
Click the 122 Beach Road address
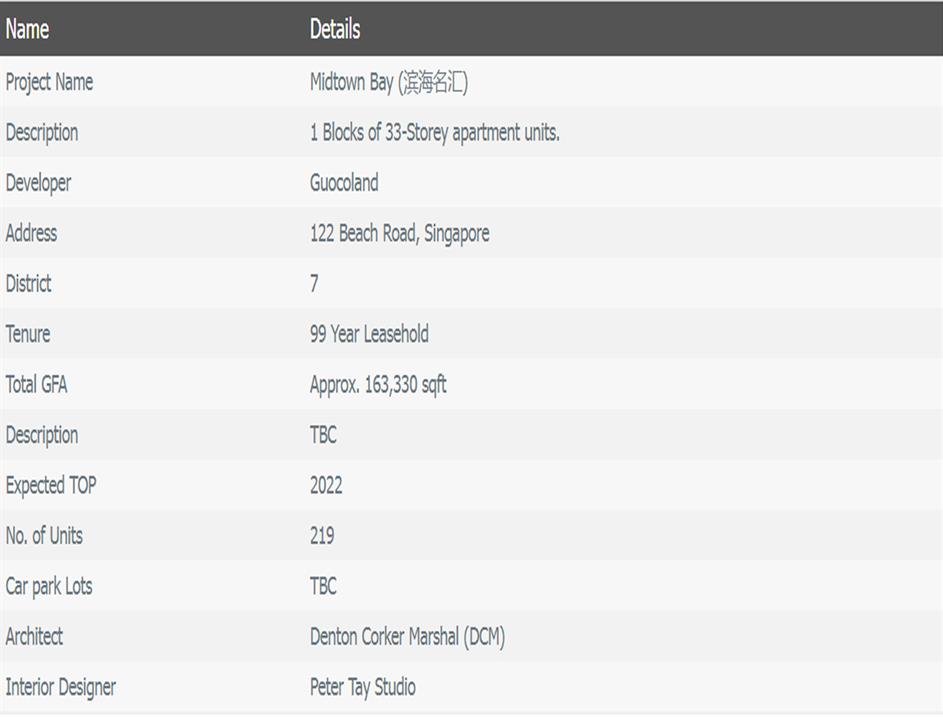tap(399, 234)
